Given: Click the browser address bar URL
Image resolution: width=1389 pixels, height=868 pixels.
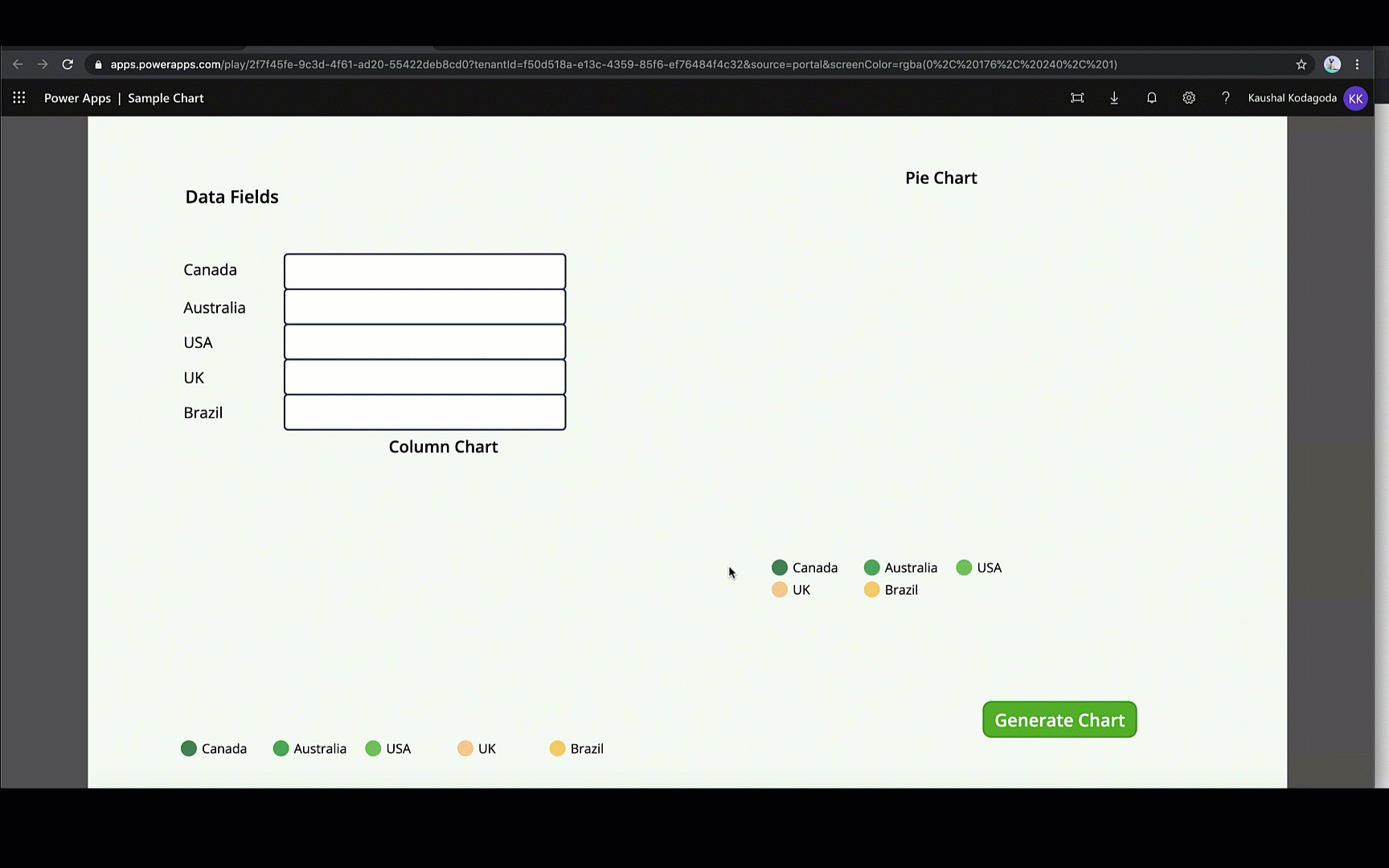Looking at the screenshot, I should click(x=611, y=64).
